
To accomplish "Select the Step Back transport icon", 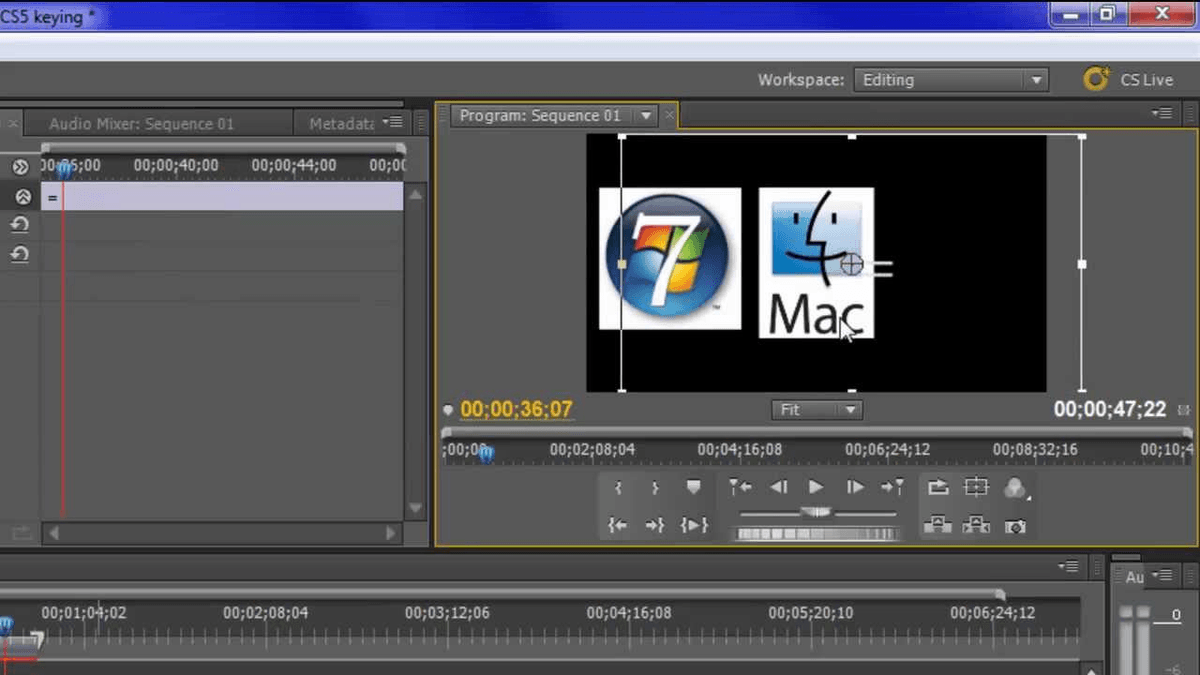I will (779, 487).
